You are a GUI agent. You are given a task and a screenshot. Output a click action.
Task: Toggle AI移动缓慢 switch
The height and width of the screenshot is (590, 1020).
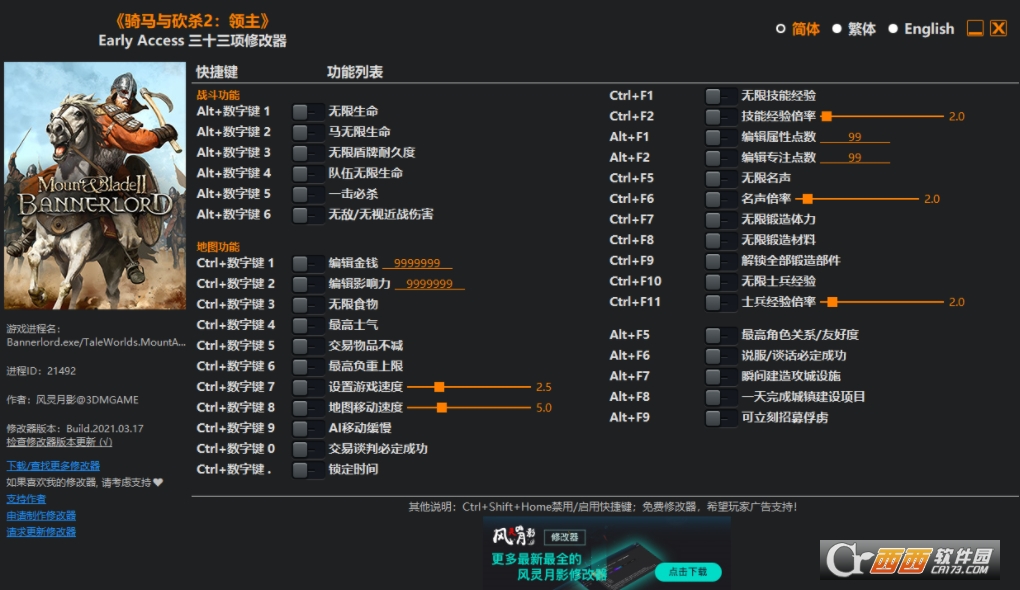(x=308, y=429)
